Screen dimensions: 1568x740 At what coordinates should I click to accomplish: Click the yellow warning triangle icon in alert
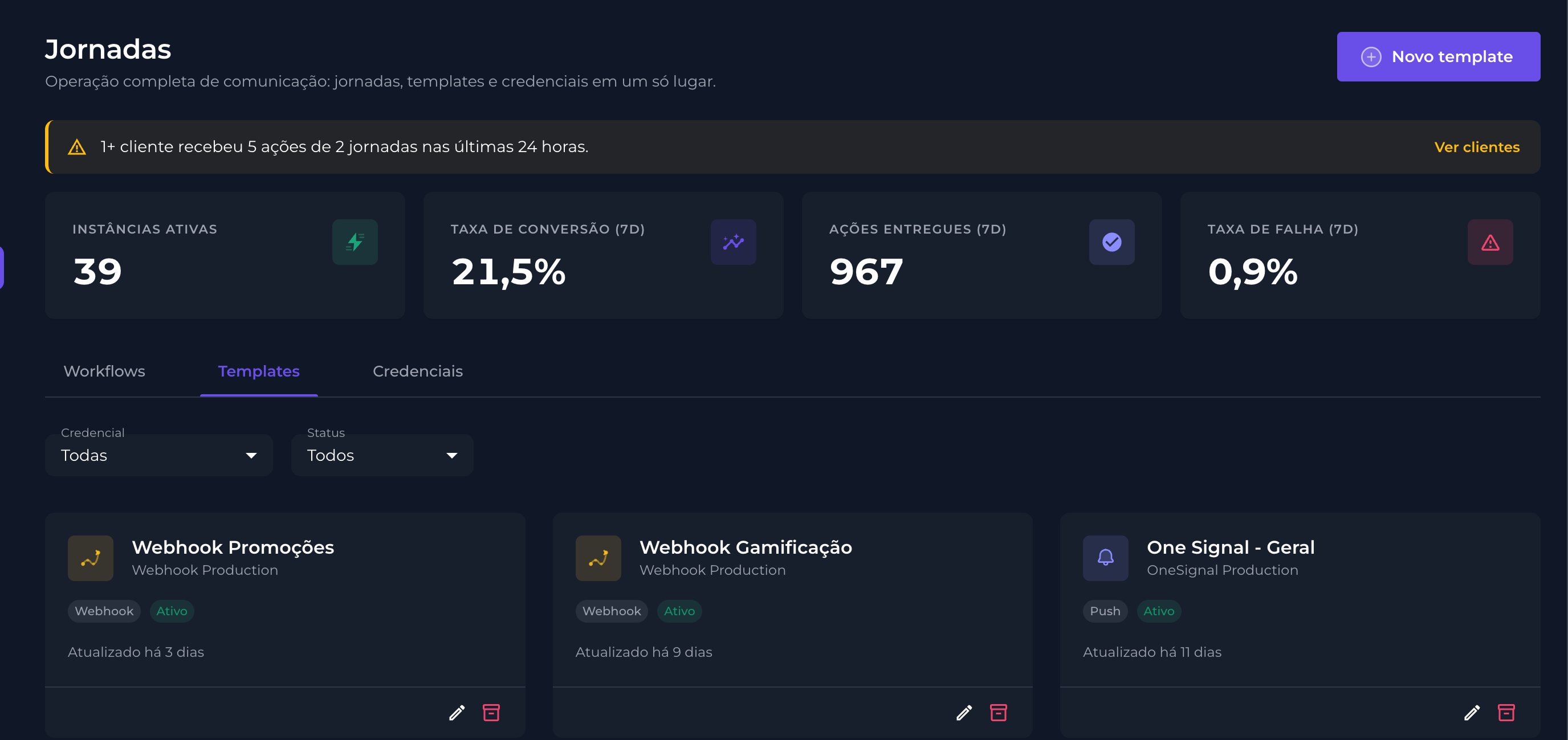[77, 148]
